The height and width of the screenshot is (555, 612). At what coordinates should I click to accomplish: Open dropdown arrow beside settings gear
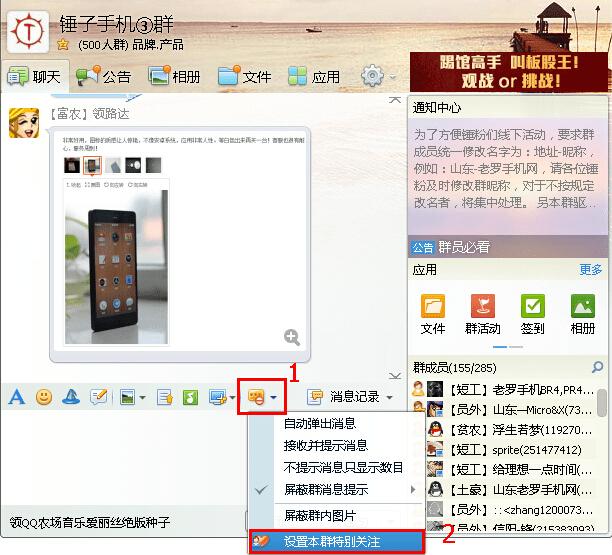[393, 76]
